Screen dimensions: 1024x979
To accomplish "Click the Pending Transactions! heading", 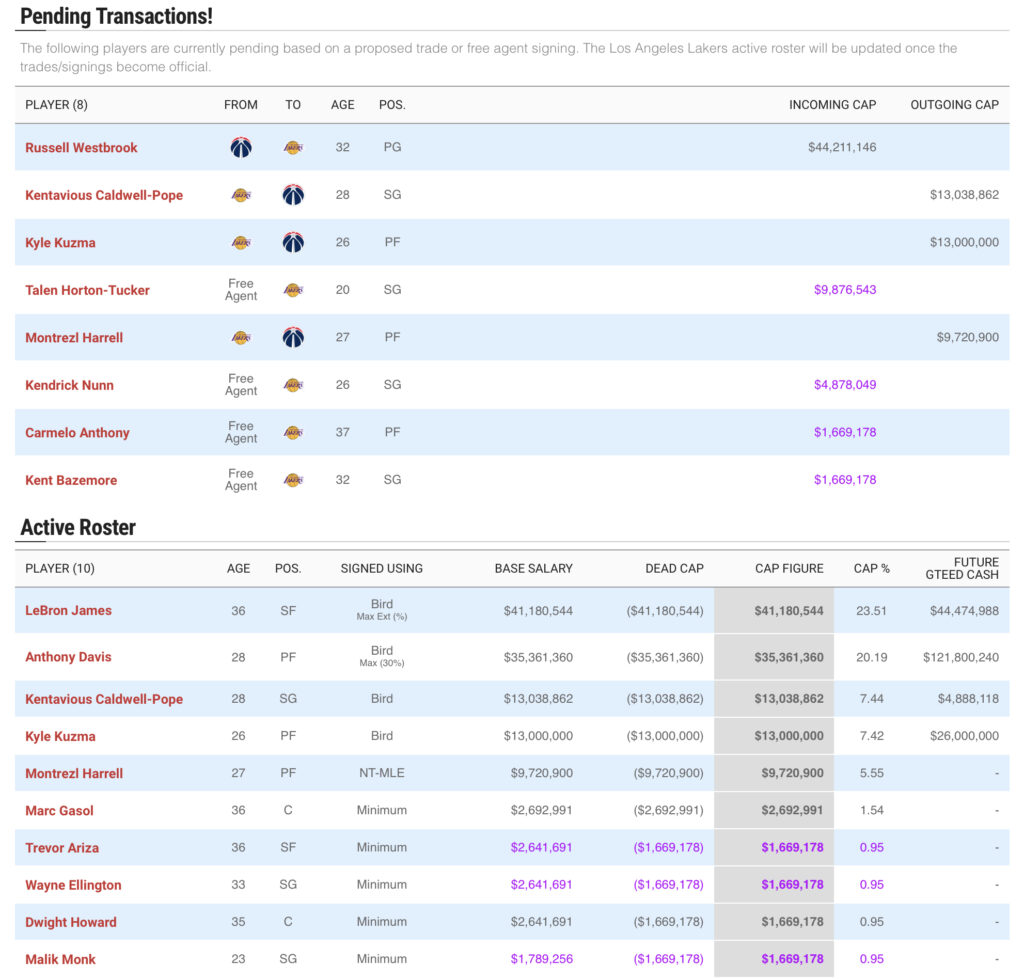I will coord(116,16).
